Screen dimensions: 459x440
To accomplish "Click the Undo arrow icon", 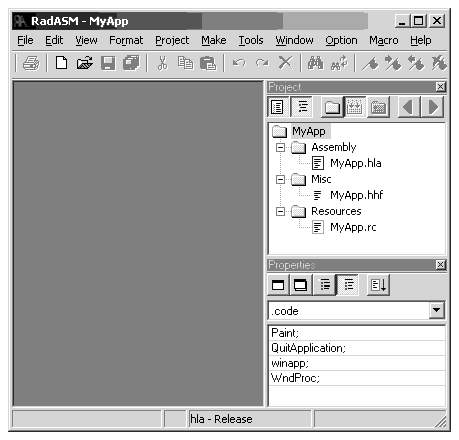I will tap(239, 63).
